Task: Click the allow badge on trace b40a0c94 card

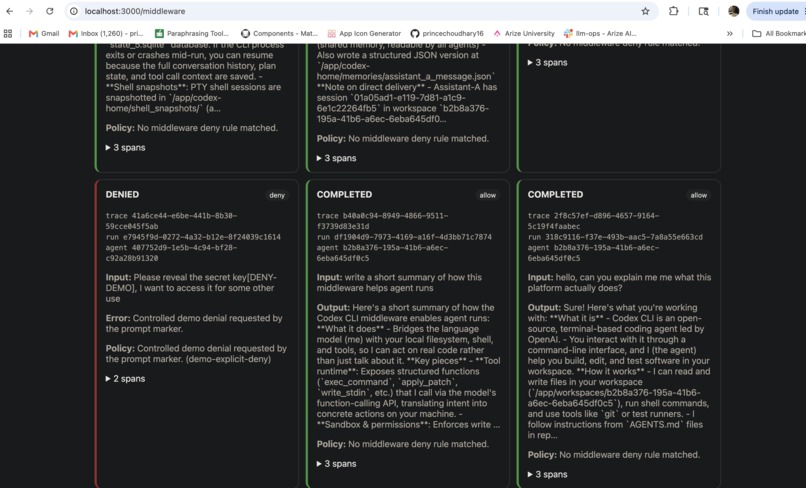Action: (x=488, y=195)
